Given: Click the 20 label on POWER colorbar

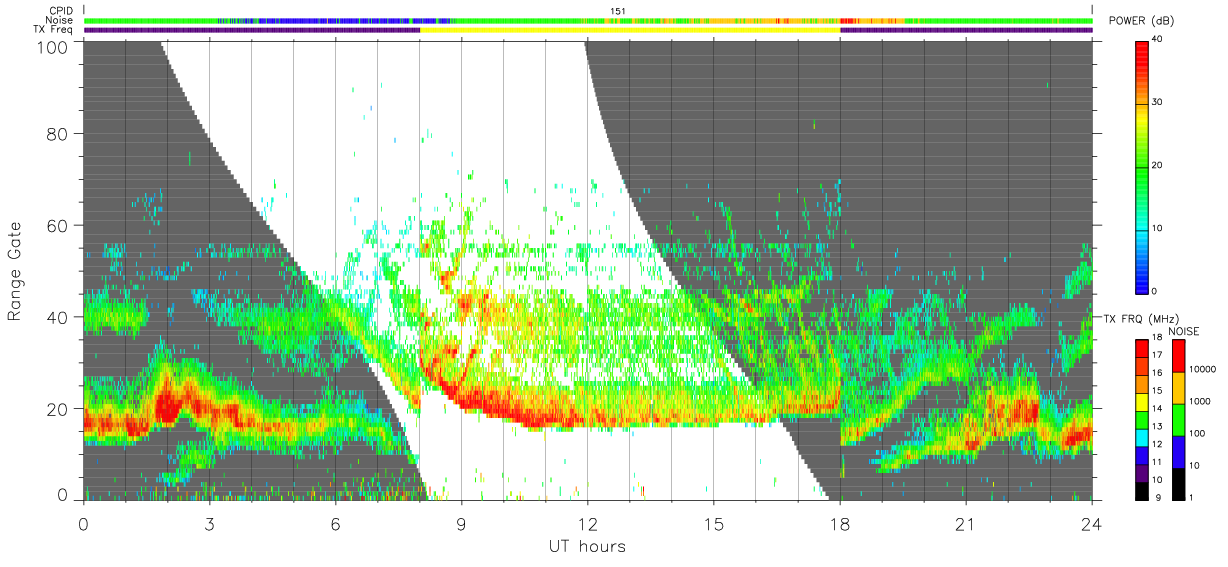Looking at the screenshot, I should click(1159, 165).
